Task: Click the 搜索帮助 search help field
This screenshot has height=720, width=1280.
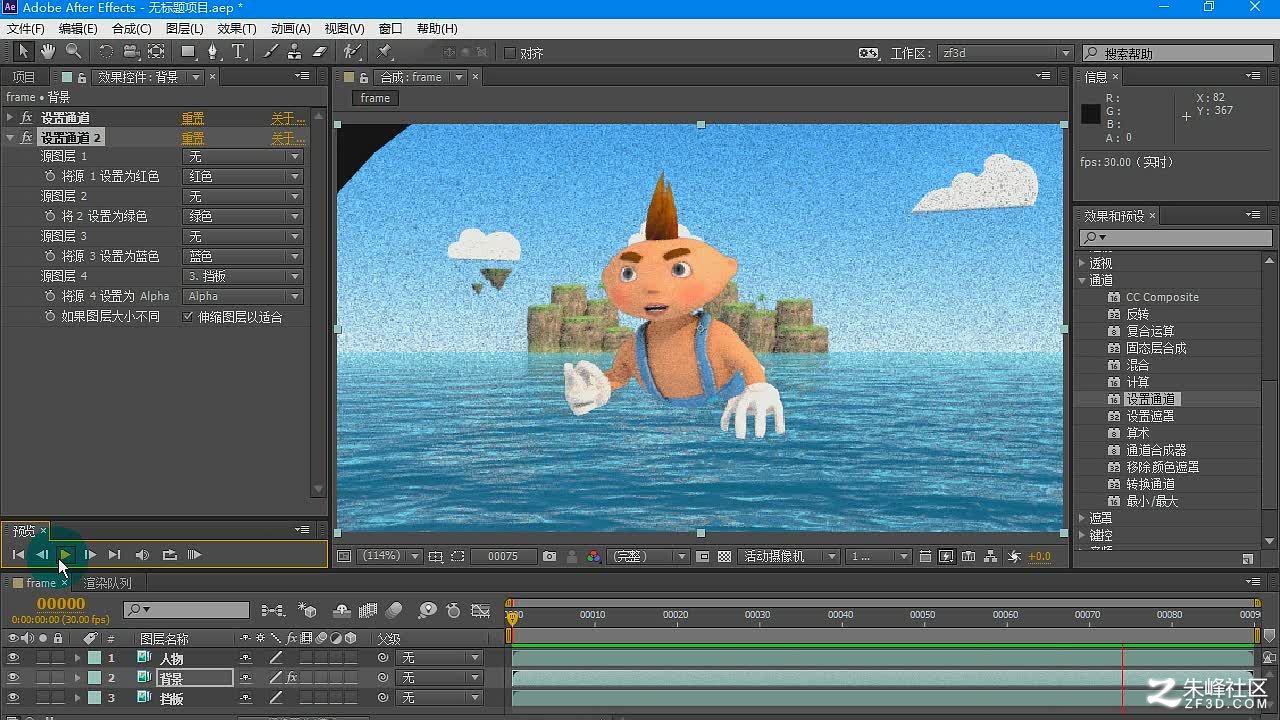Action: tap(1177, 53)
